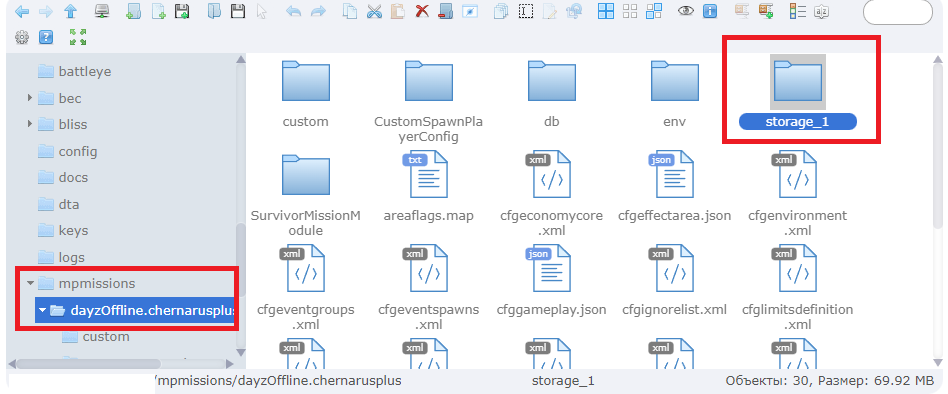
Task: Enter fullscreen with the green arrows icon
Action: pyautogui.click(x=77, y=37)
